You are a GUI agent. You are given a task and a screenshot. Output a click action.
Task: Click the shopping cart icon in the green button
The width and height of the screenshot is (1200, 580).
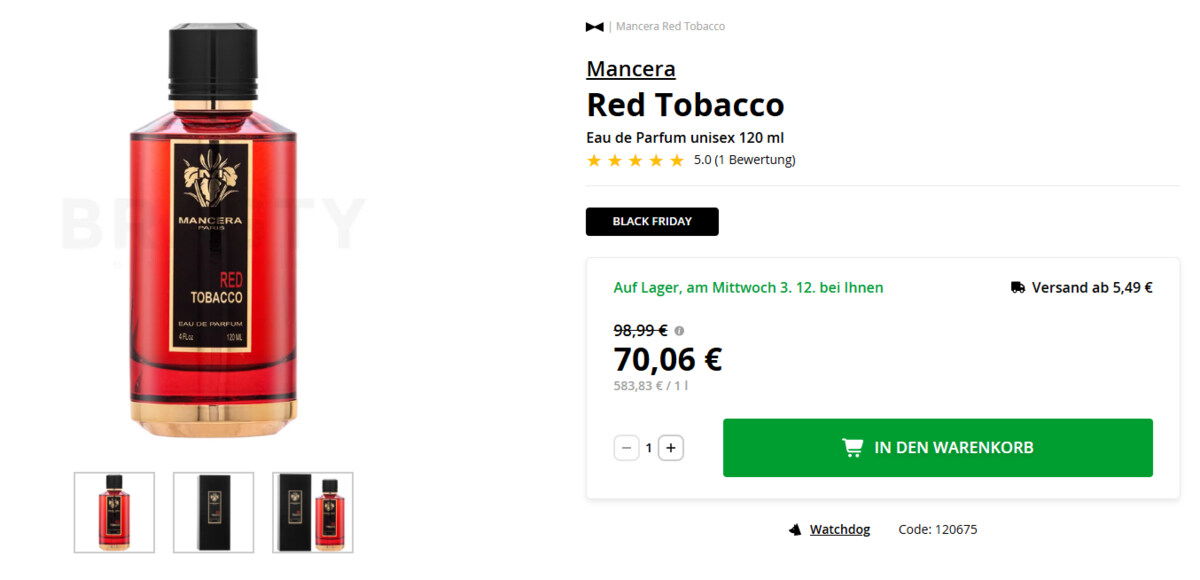[x=852, y=448]
